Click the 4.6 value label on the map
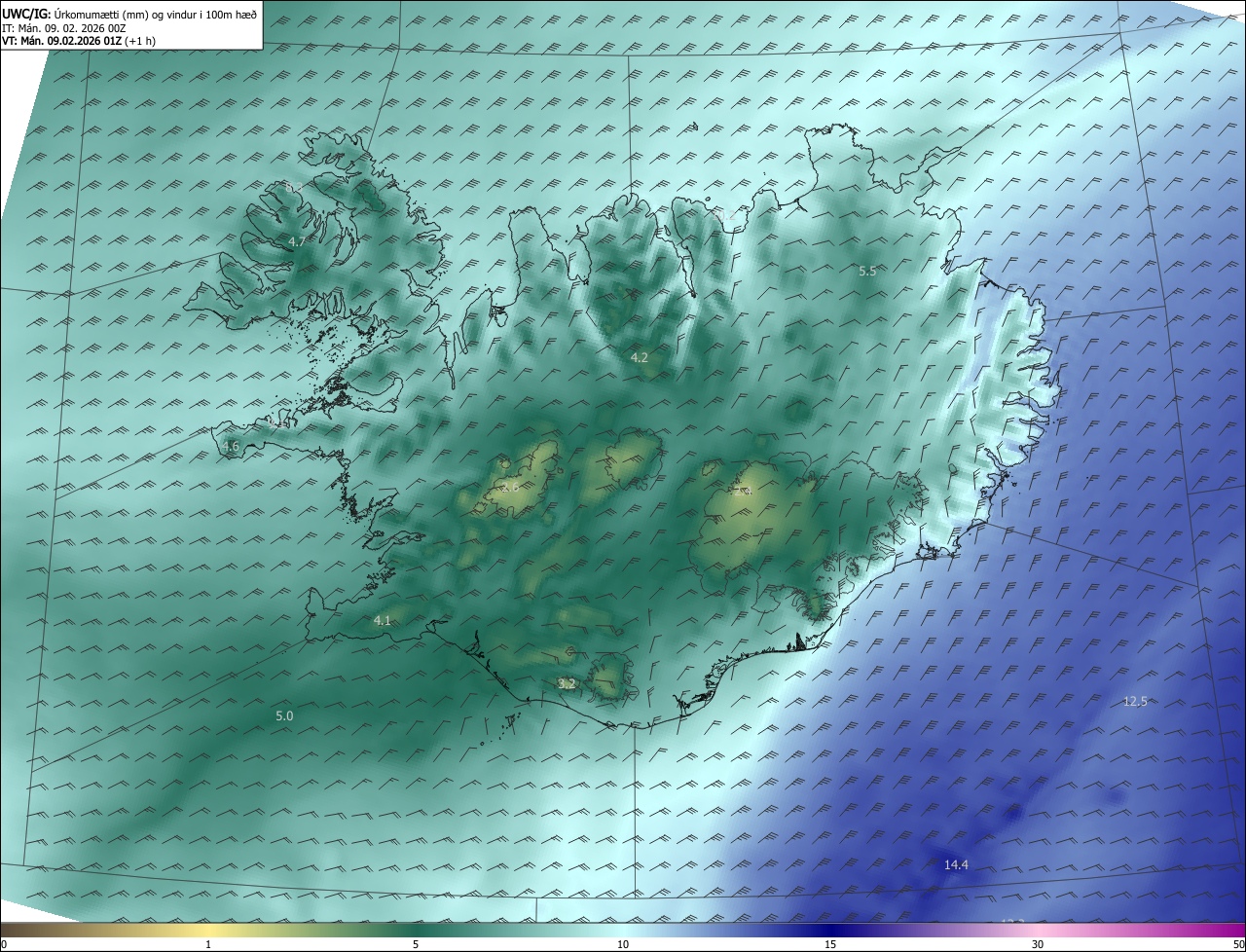 click(x=231, y=447)
